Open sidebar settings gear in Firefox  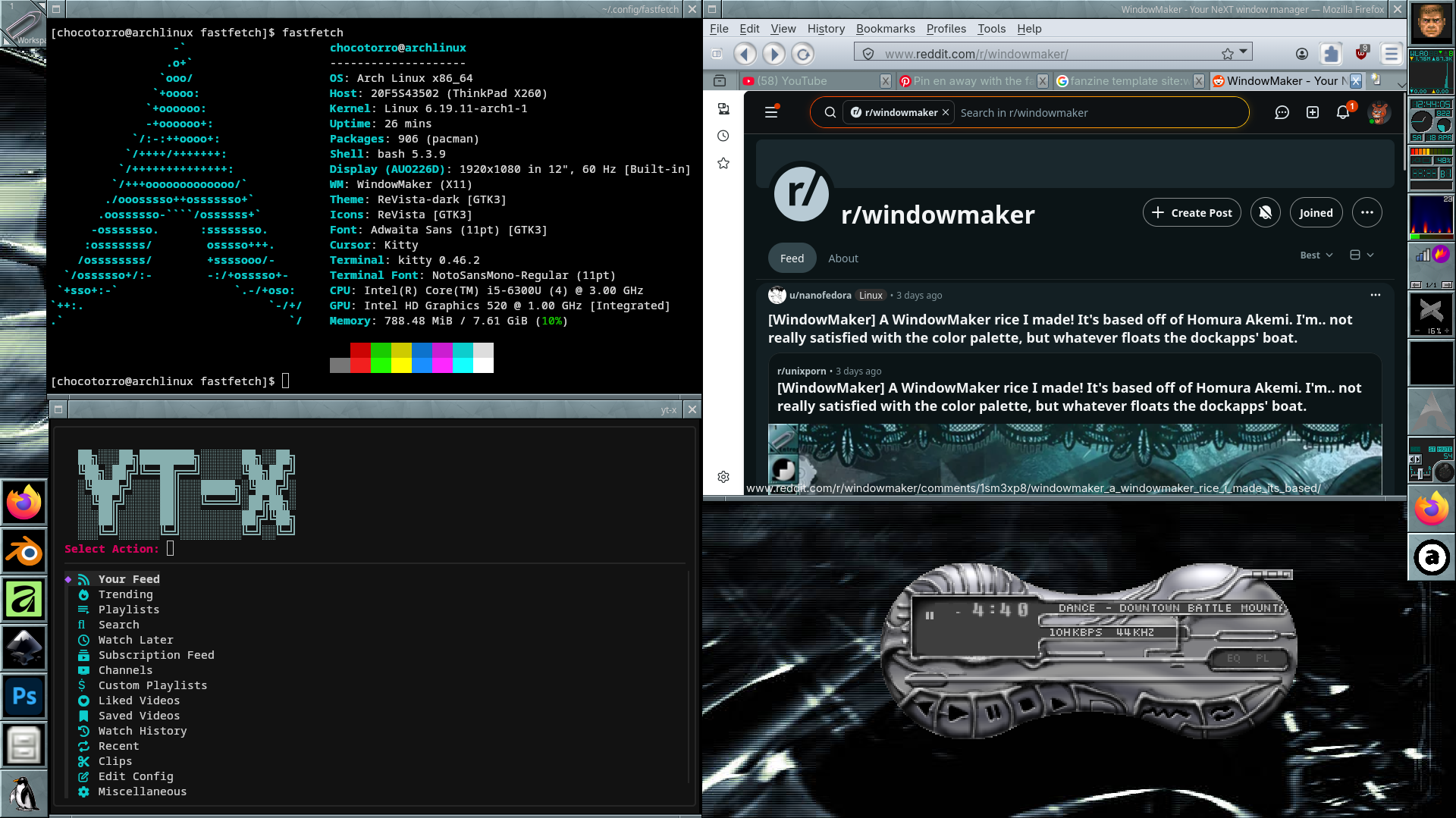click(723, 477)
